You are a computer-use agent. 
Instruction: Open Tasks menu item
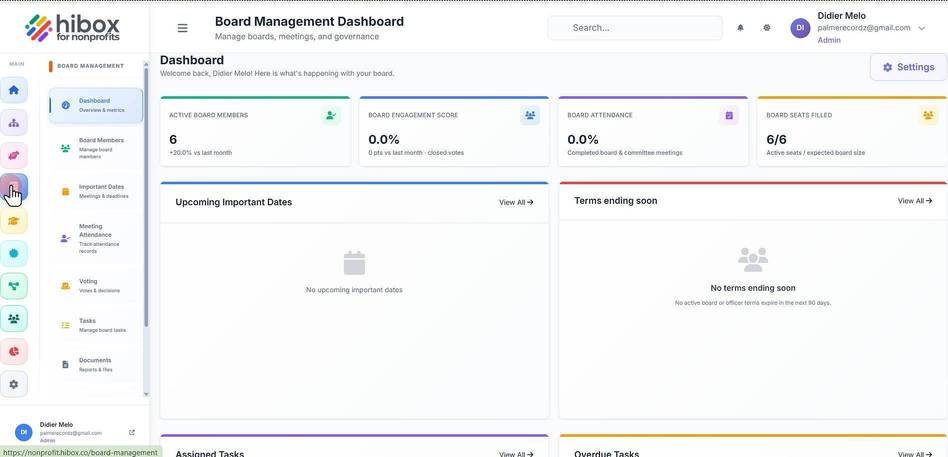coord(96,325)
